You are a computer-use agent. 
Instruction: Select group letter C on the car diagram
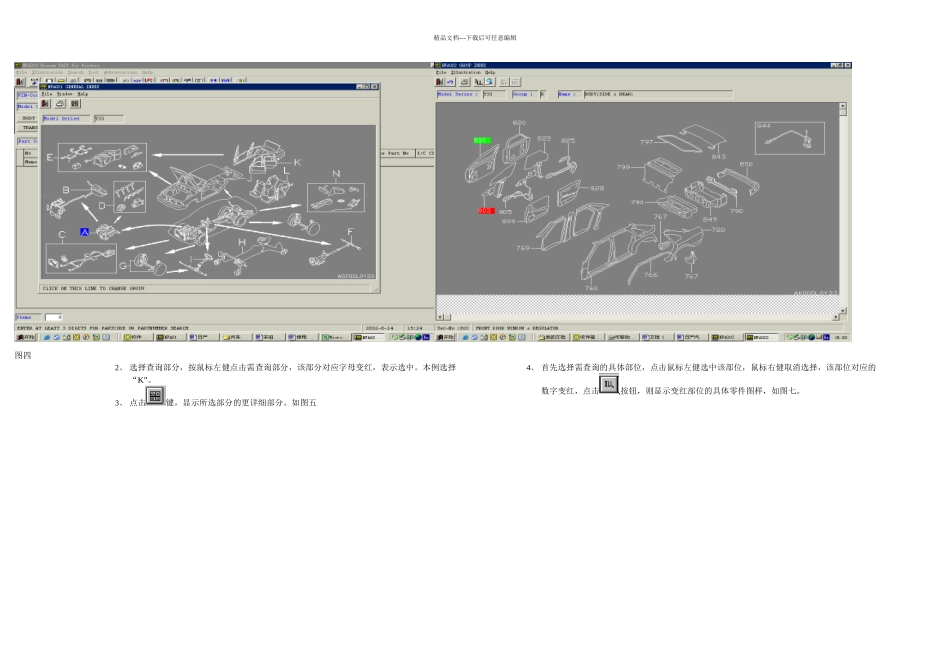62,235
